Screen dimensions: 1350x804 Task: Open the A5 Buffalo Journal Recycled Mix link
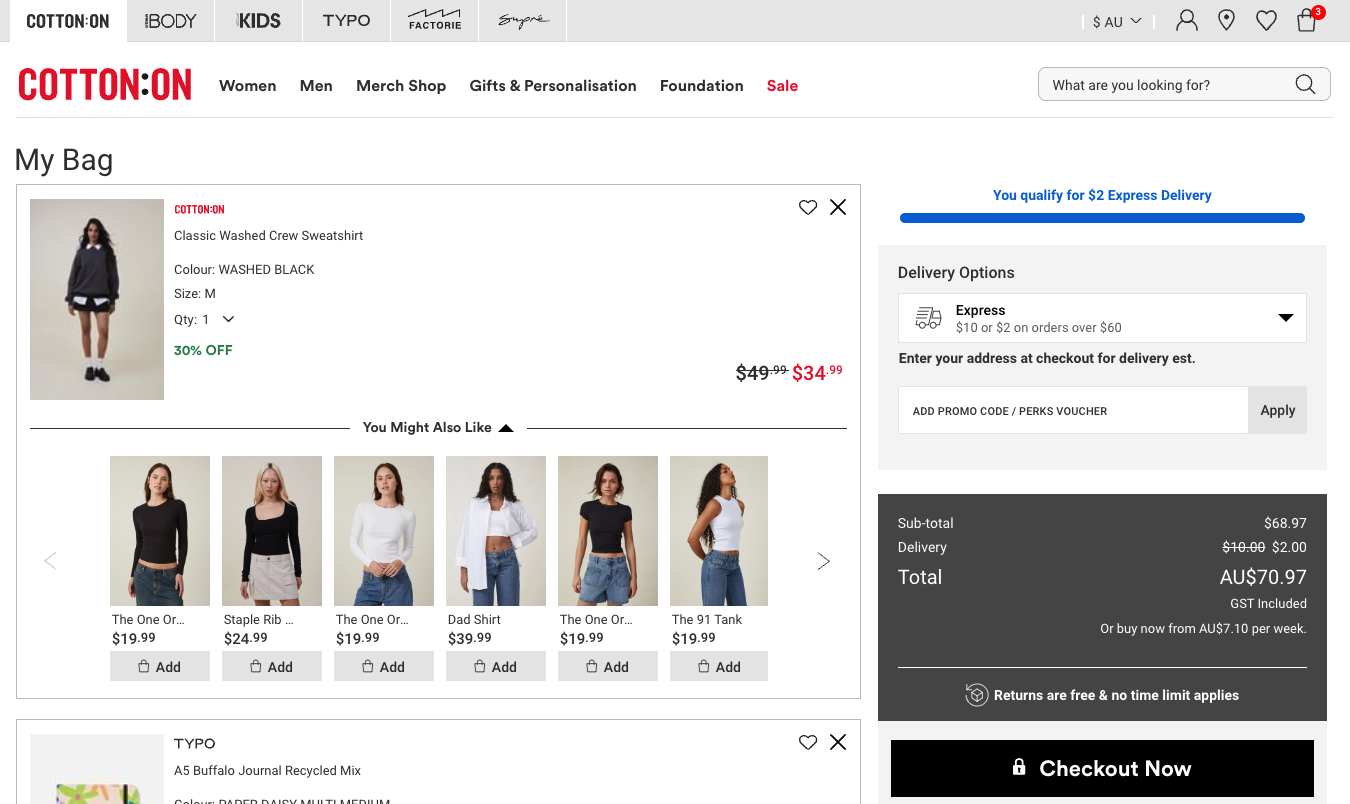tap(268, 771)
